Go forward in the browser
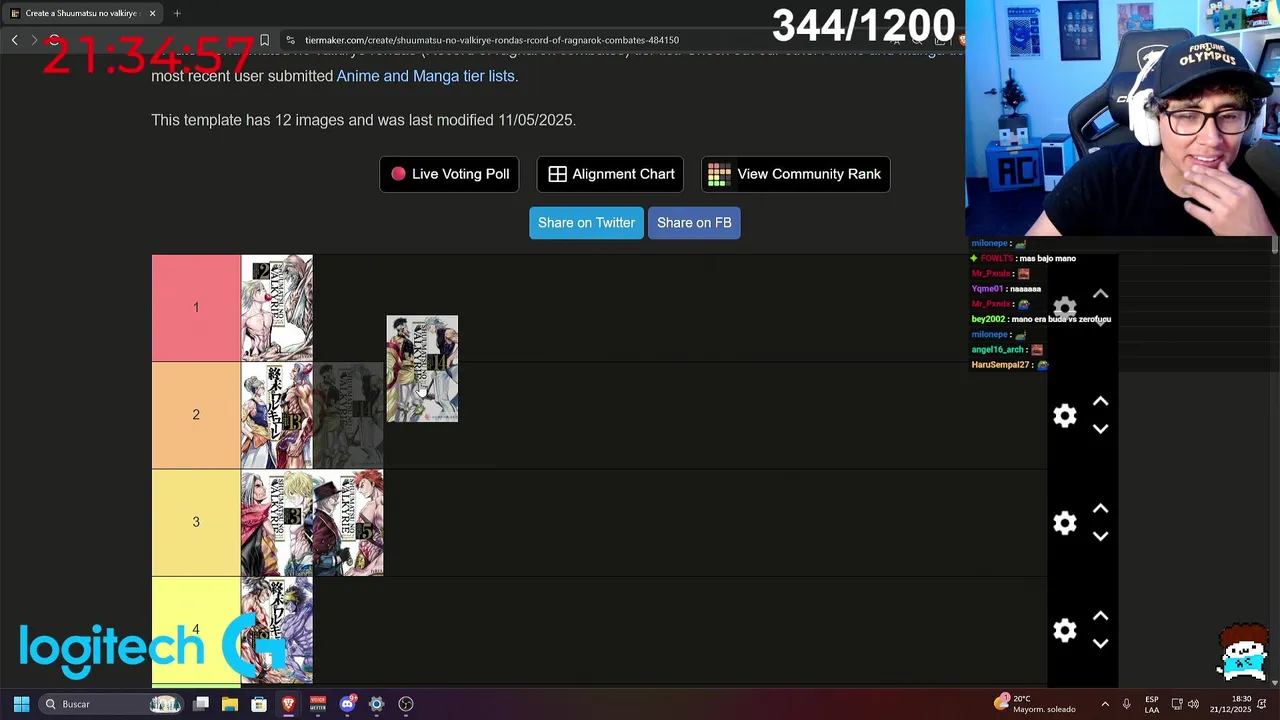 pyautogui.click(x=34, y=40)
